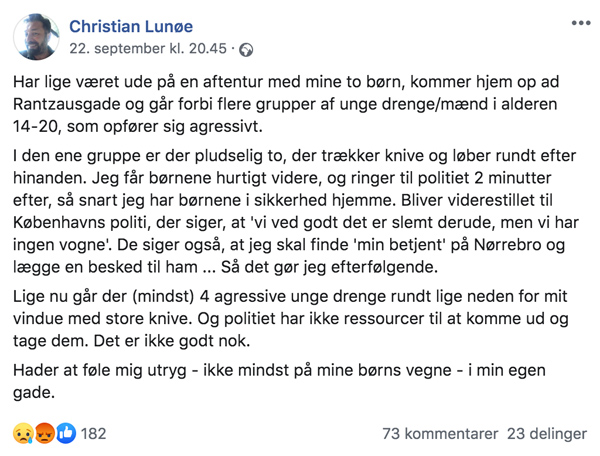
Task: View the 23 delinger shares
Action: pos(547,434)
